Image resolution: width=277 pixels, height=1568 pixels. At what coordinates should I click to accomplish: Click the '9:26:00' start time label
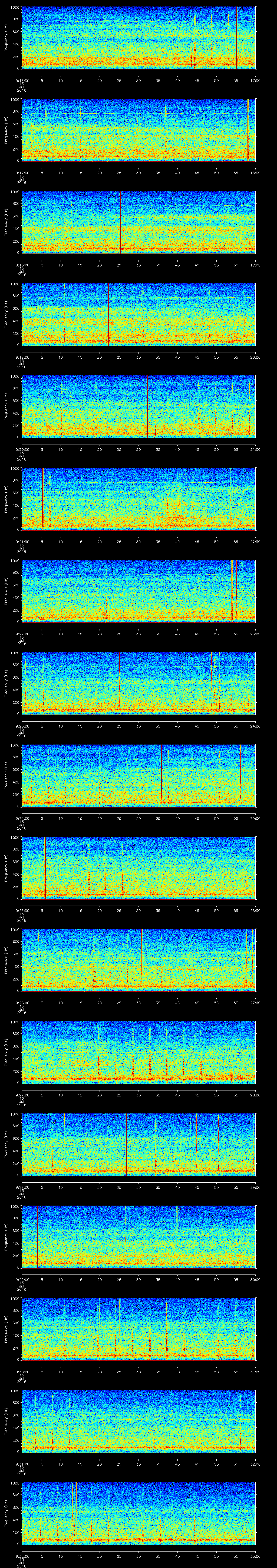click(x=22, y=1003)
